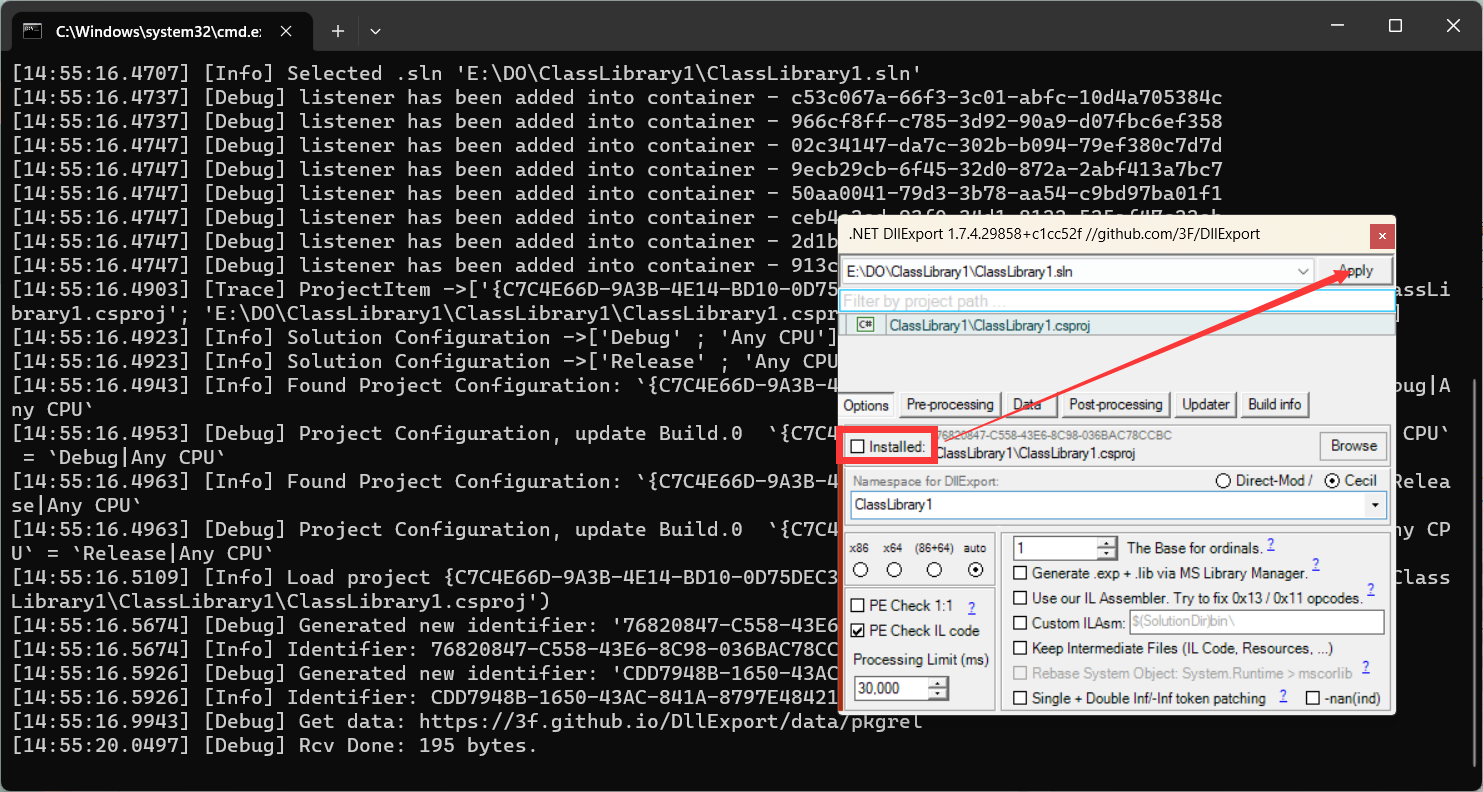Click the Browse button
Image resolution: width=1483 pixels, height=792 pixels.
click(1353, 446)
